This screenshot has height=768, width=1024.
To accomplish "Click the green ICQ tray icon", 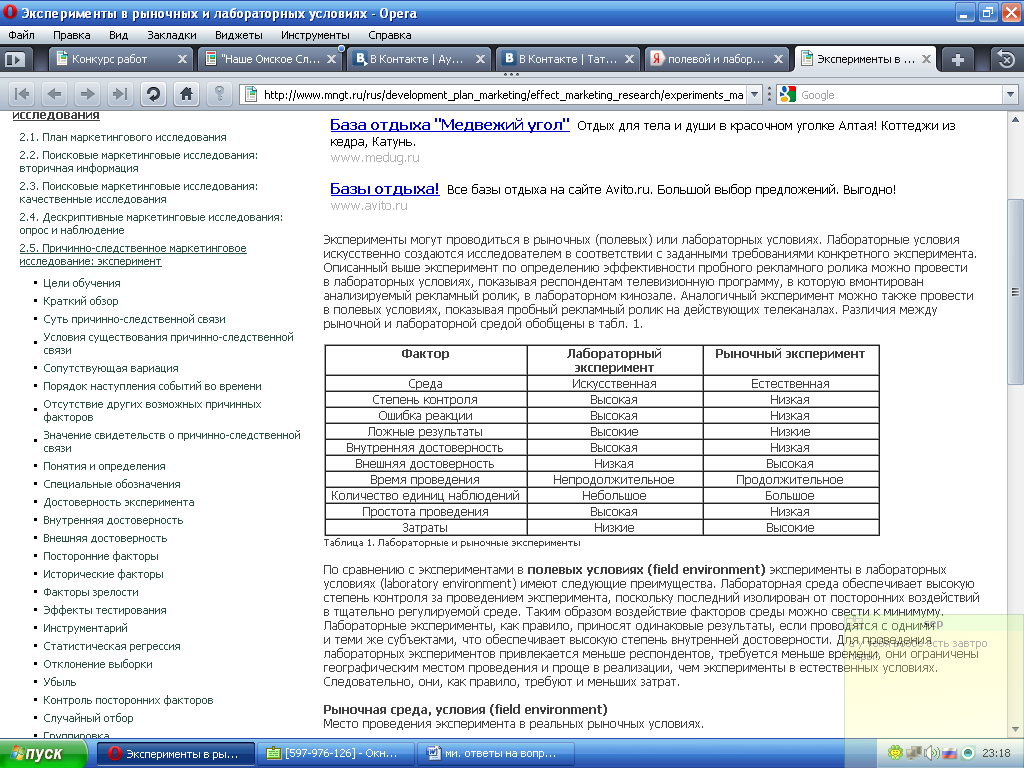I will click(x=895, y=753).
